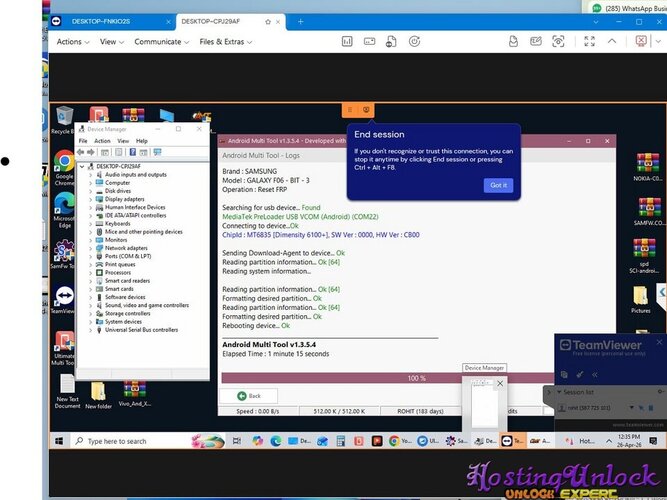The image size is (667, 500).
Task: Focus the Type here to search box
Action: click(x=149, y=441)
